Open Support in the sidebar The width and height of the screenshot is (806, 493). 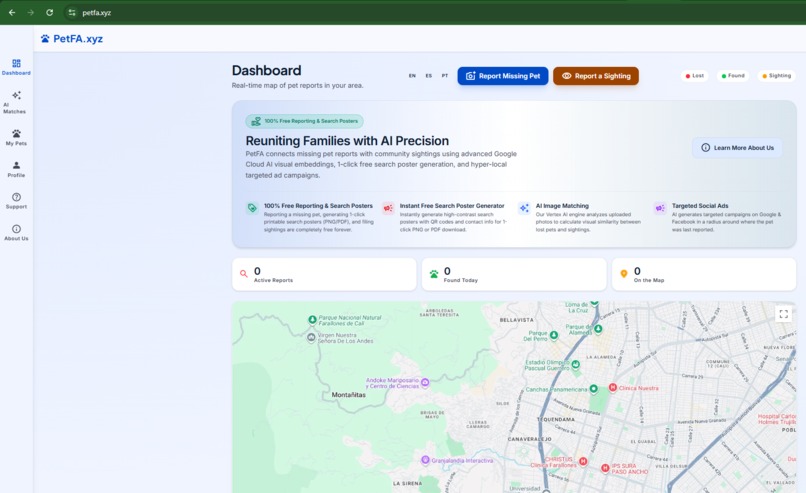(x=16, y=200)
